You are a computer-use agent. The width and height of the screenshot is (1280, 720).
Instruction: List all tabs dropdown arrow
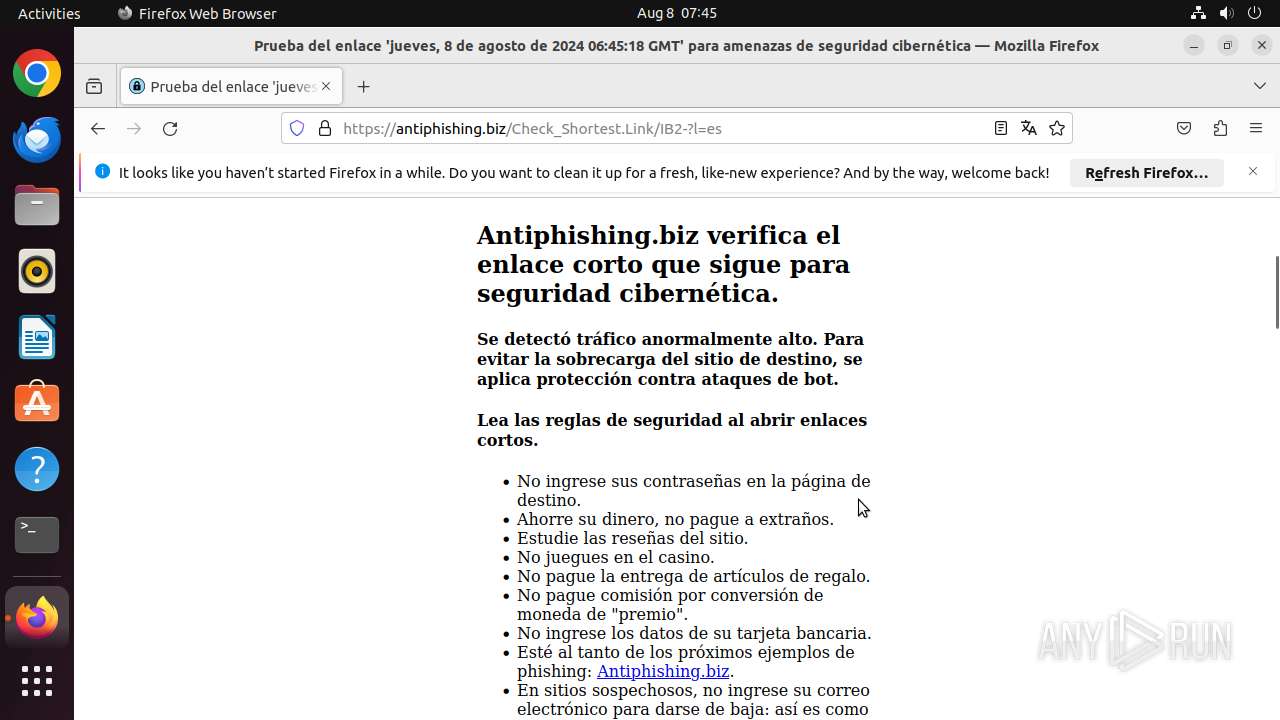(1260, 87)
